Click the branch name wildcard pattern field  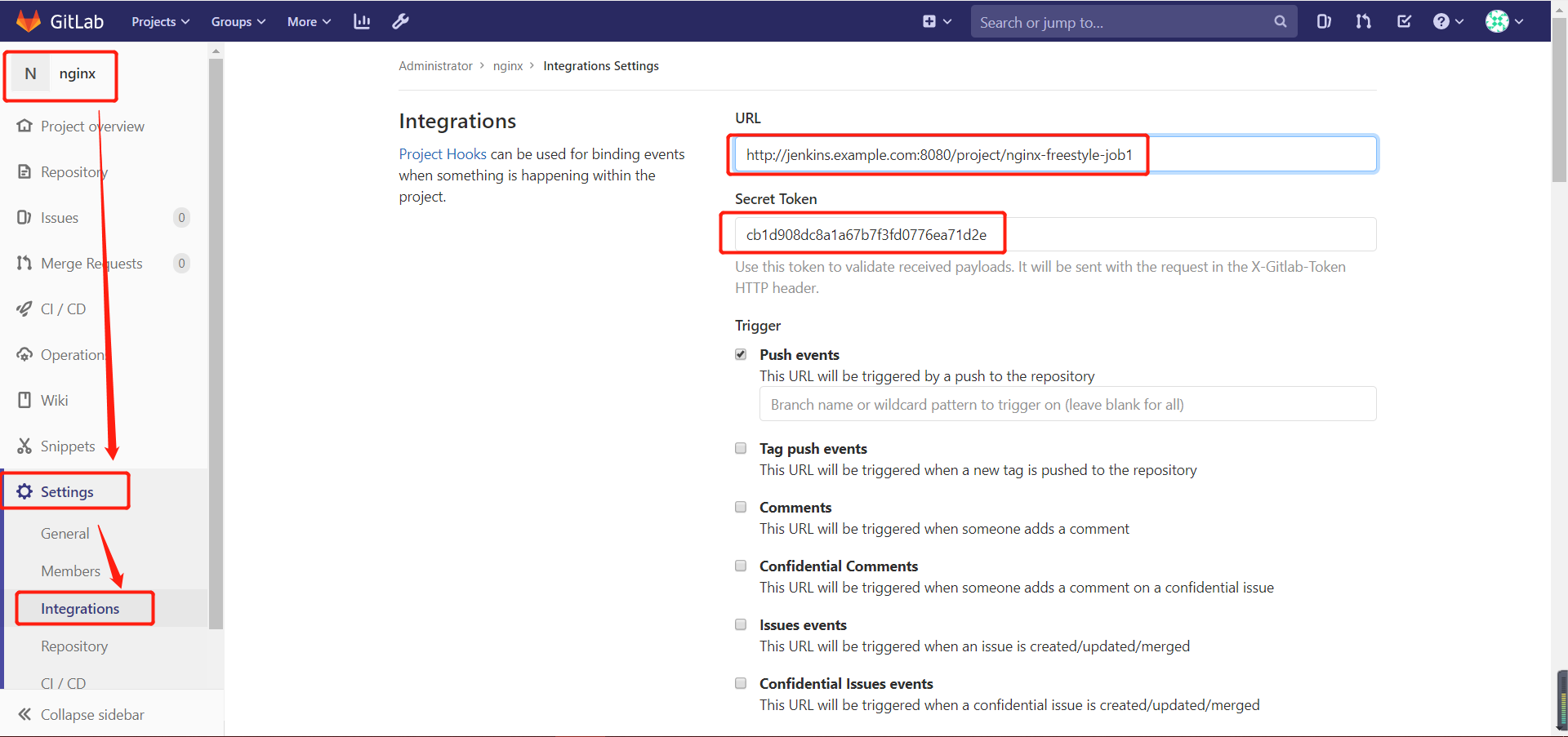[1067, 404]
